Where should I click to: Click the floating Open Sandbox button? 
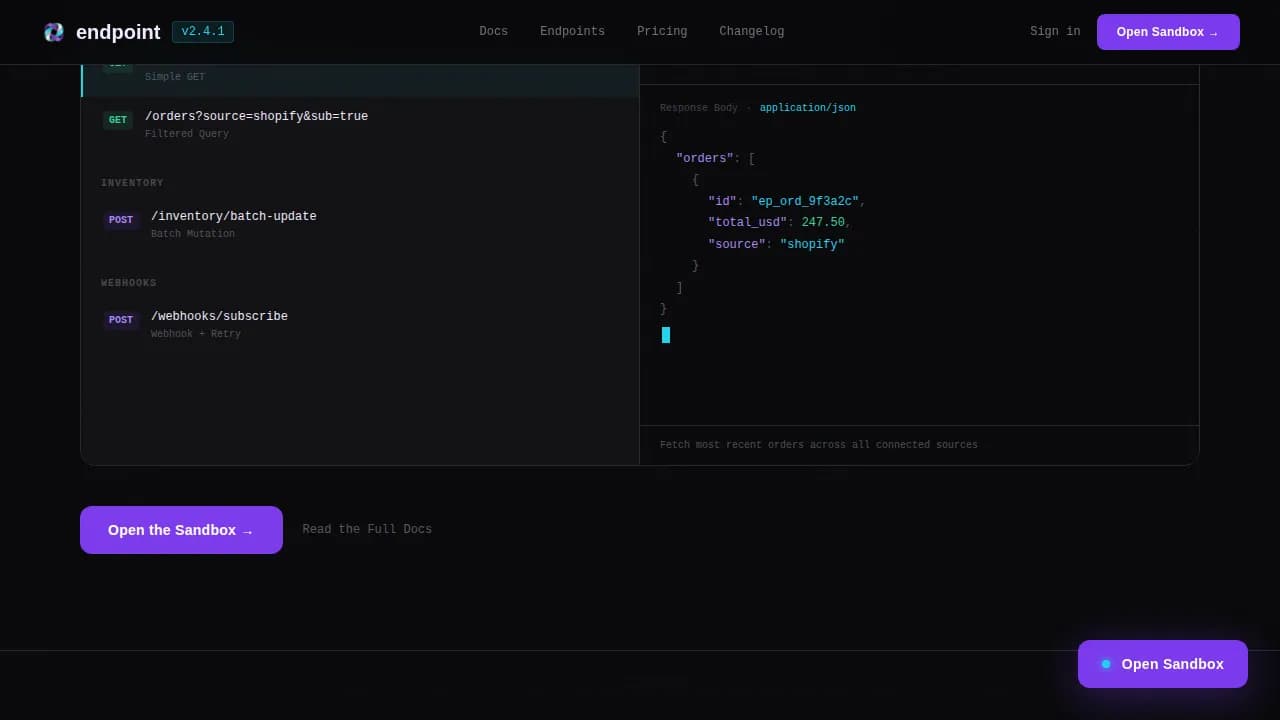coord(1163,664)
